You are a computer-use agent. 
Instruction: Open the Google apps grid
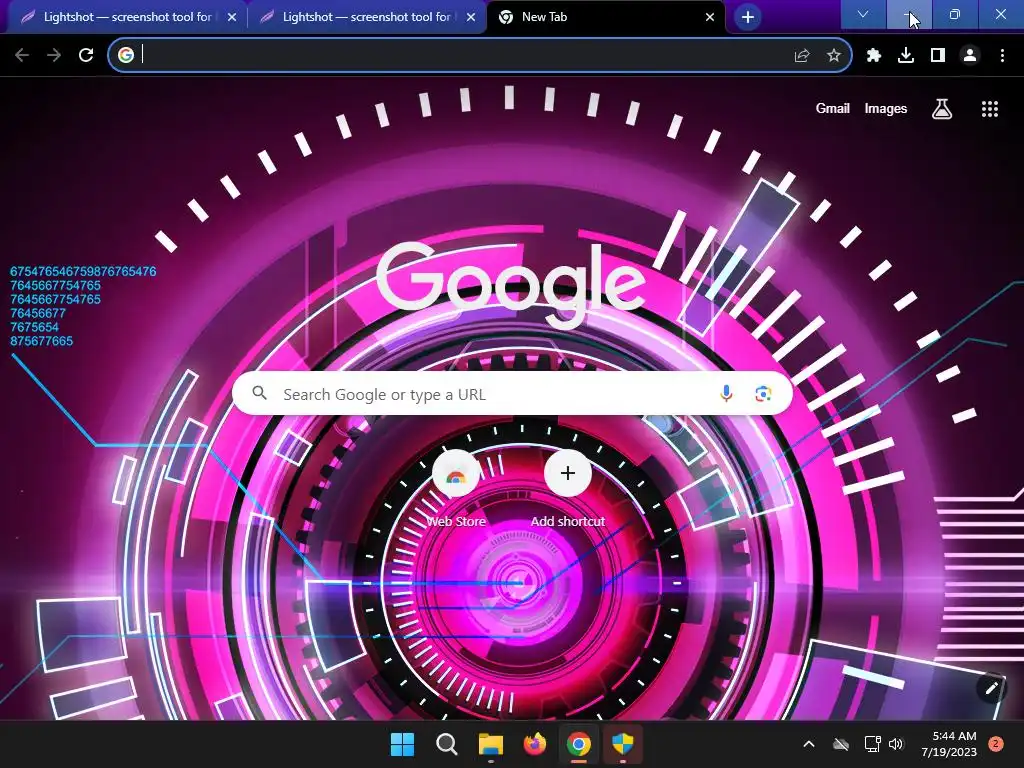(990, 109)
